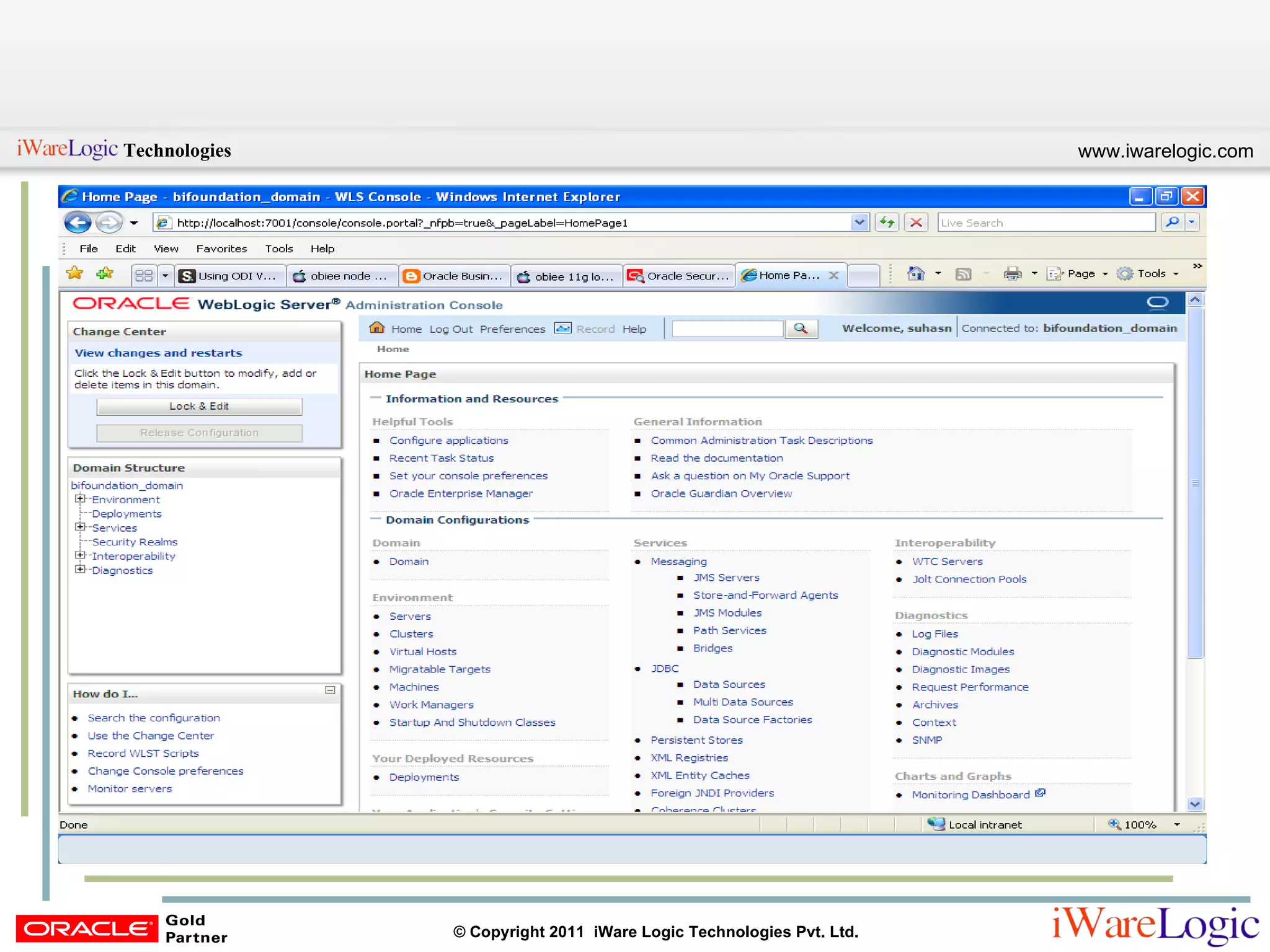The image size is (1270, 952).
Task: Expand the Services tree node
Action: pyautogui.click(x=80, y=527)
